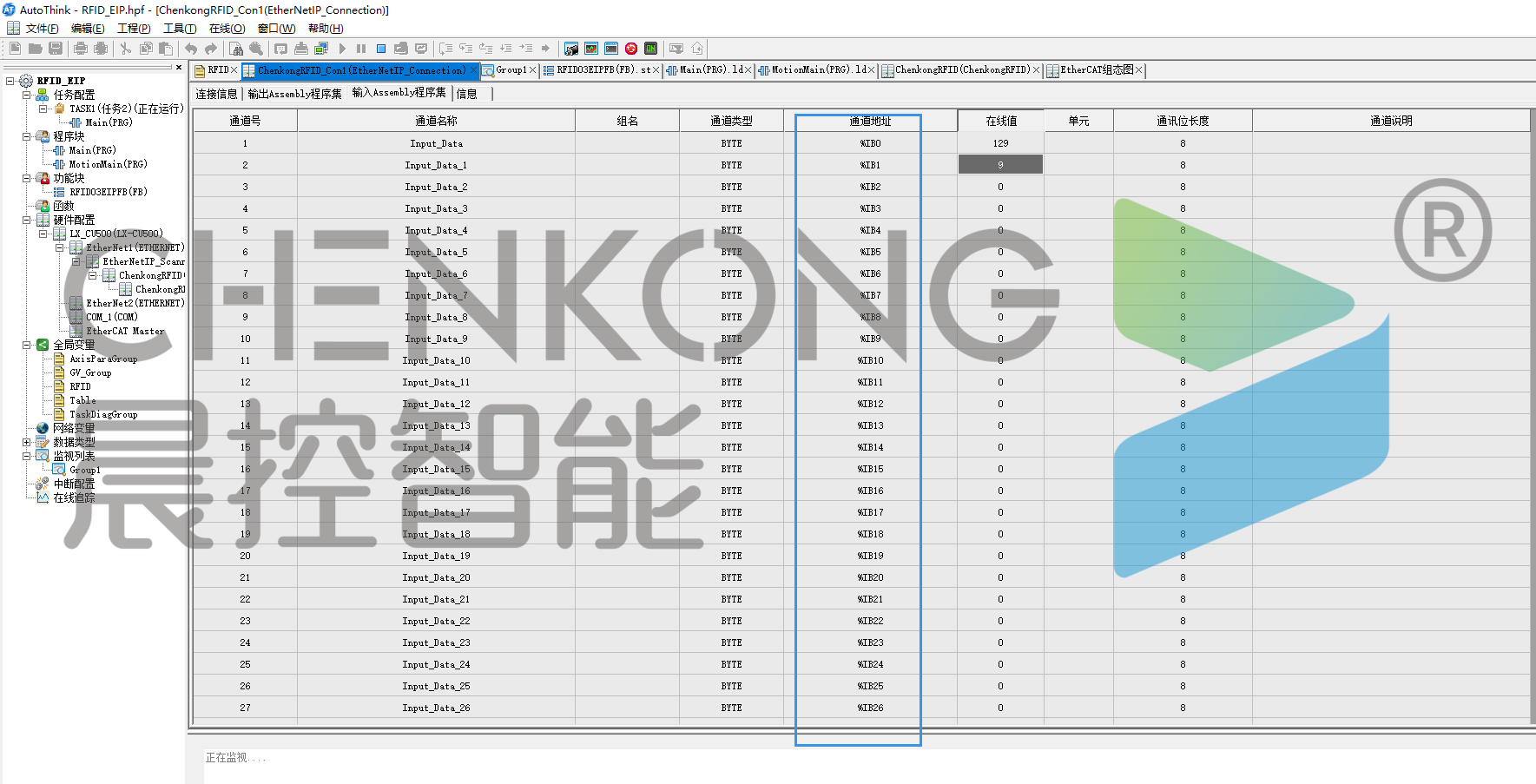This screenshot has height=784, width=1536.
Task: Click the oscilloscope chart toolbar icon
Action: pyautogui.click(x=591, y=49)
